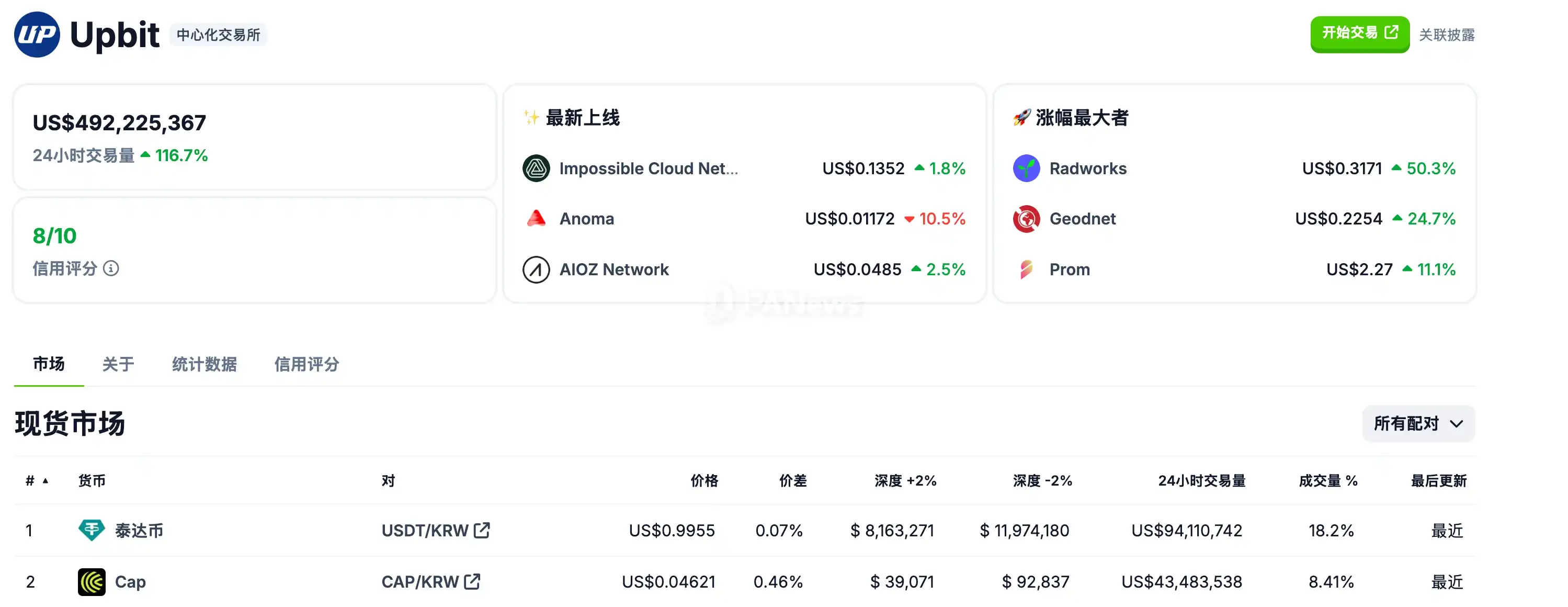Image resolution: width=1568 pixels, height=607 pixels.
Task: Click the 中心化交易所 badge
Action: 218,35
